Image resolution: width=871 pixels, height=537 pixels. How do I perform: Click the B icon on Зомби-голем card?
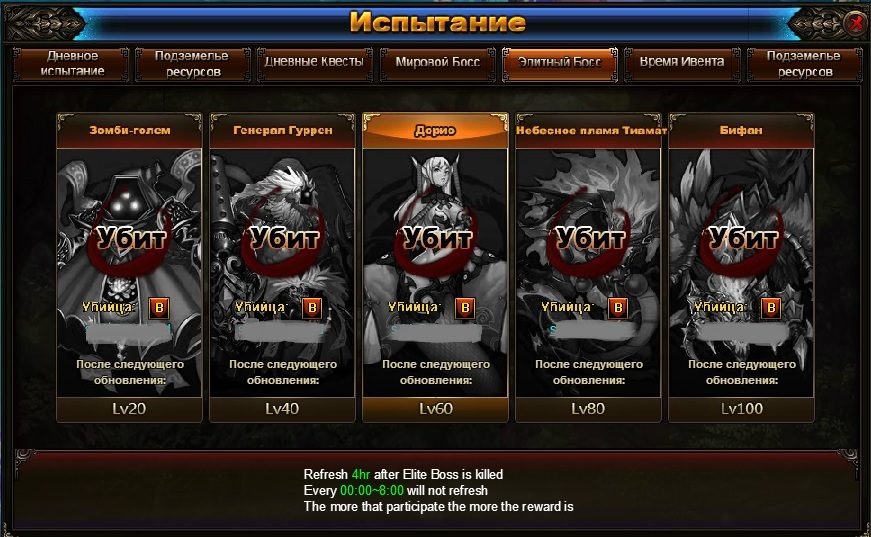(159, 308)
